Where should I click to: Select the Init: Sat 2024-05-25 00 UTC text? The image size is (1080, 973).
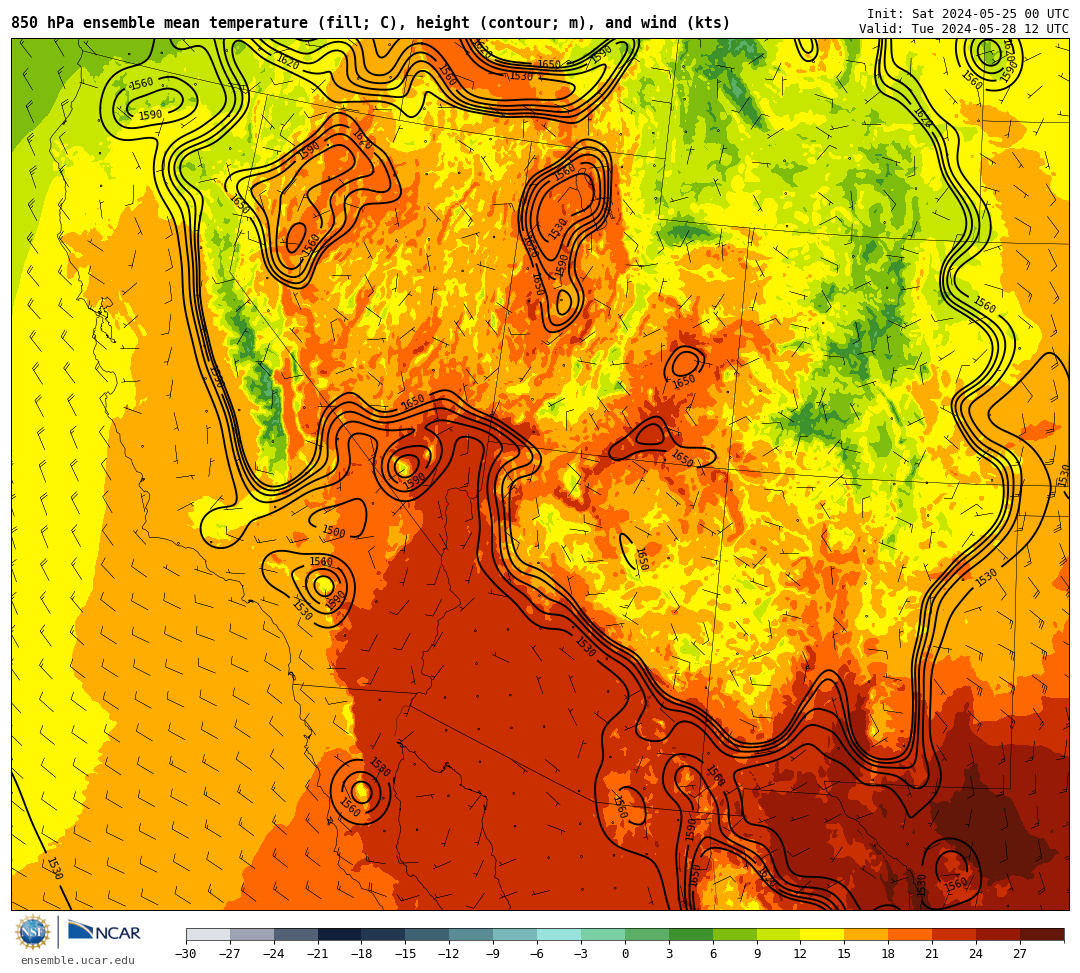pyautogui.click(x=967, y=14)
